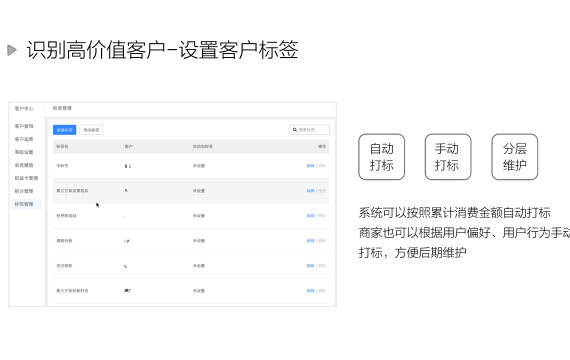Click blue edit link in third table row
This screenshot has width=570, height=360.
point(310,216)
